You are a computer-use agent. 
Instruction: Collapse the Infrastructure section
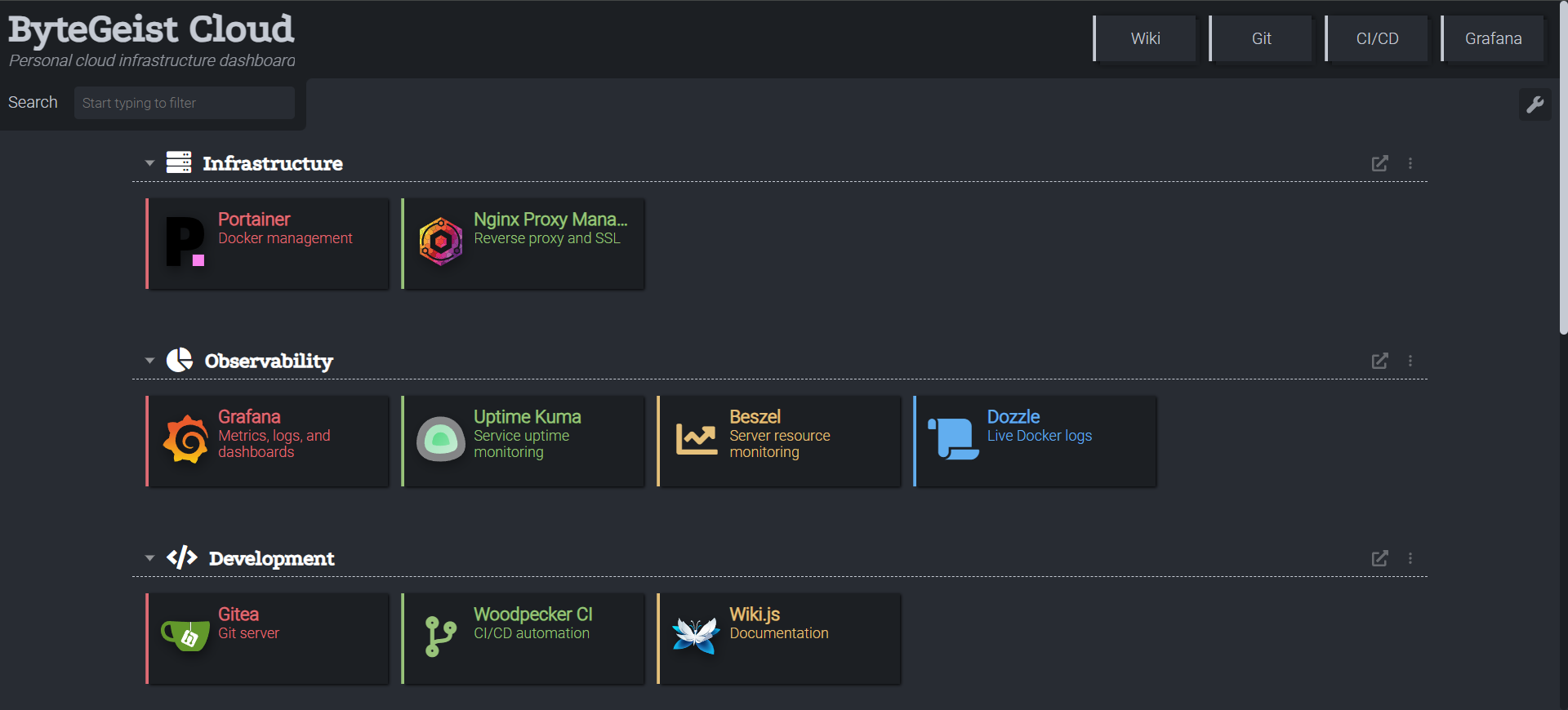click(149, 163)
